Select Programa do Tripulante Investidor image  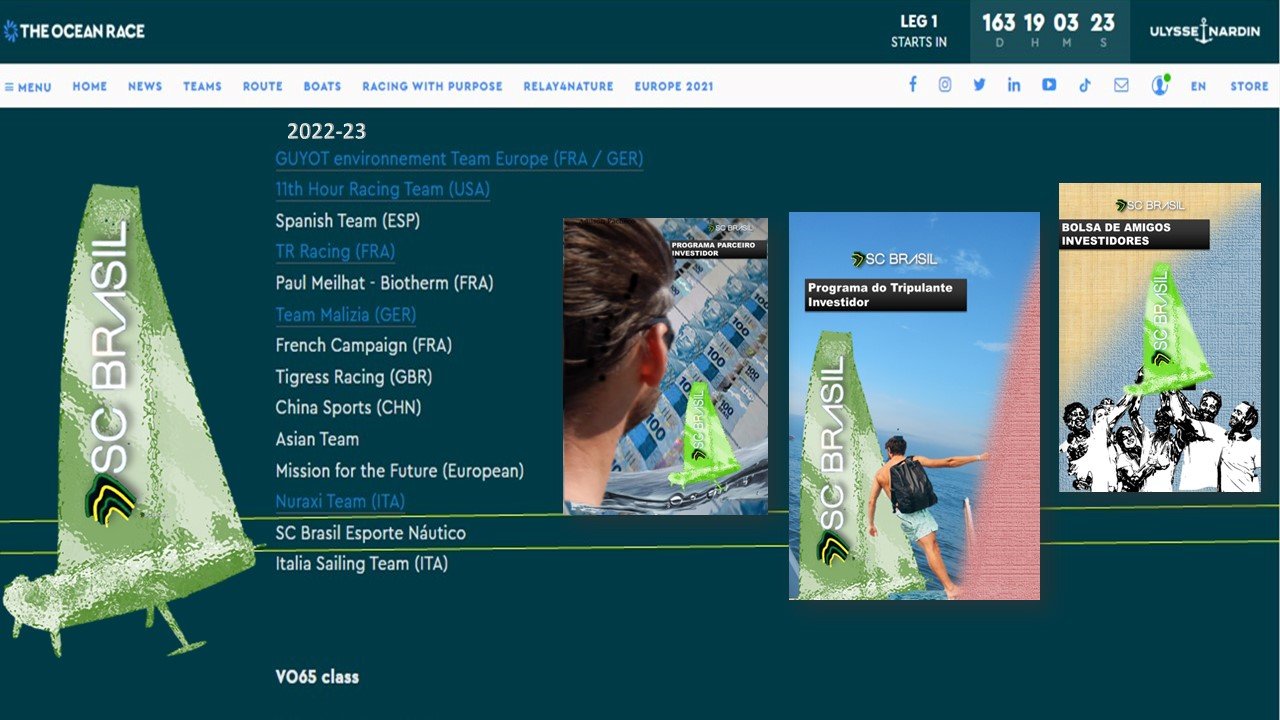tap(914, 405)
